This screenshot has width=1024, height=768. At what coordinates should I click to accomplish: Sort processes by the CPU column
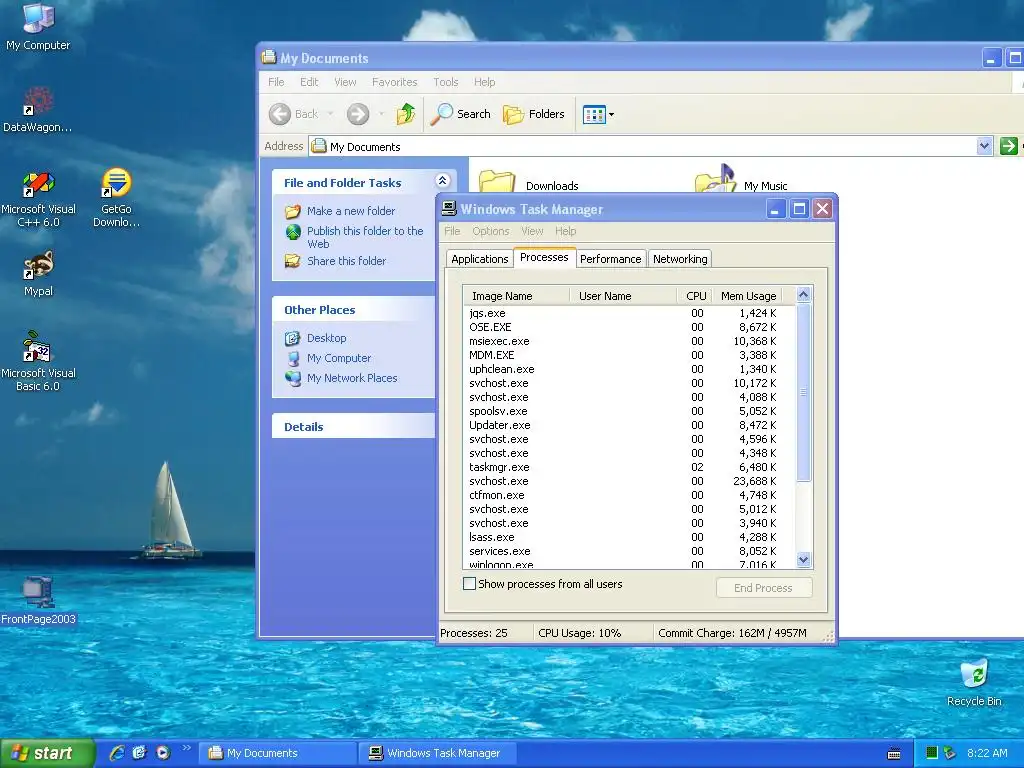click(694, 296)
